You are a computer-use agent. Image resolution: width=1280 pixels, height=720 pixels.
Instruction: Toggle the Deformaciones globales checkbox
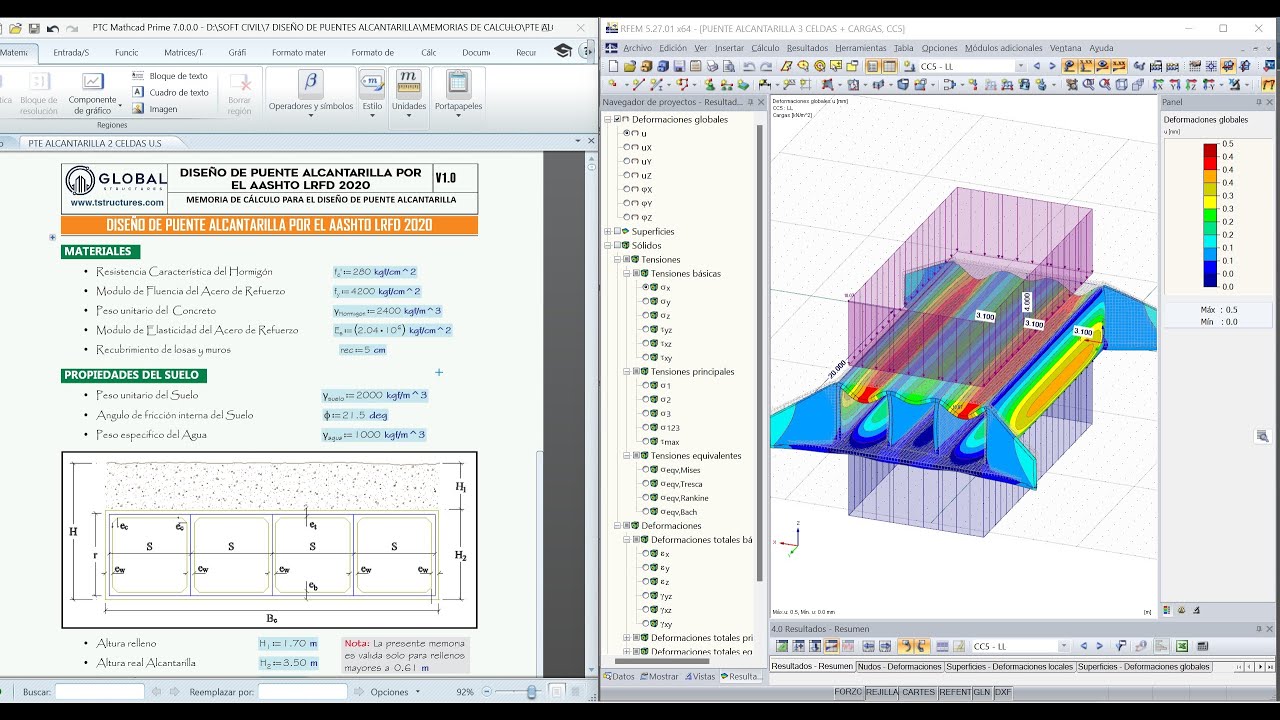coord(617,119)
